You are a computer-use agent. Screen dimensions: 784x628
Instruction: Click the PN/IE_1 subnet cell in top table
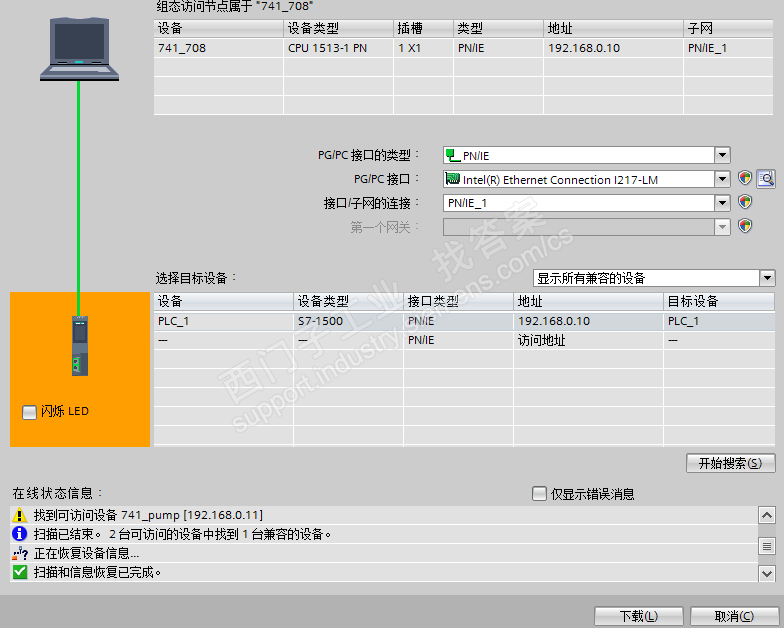pyautogui.click(x=728, y=48)
